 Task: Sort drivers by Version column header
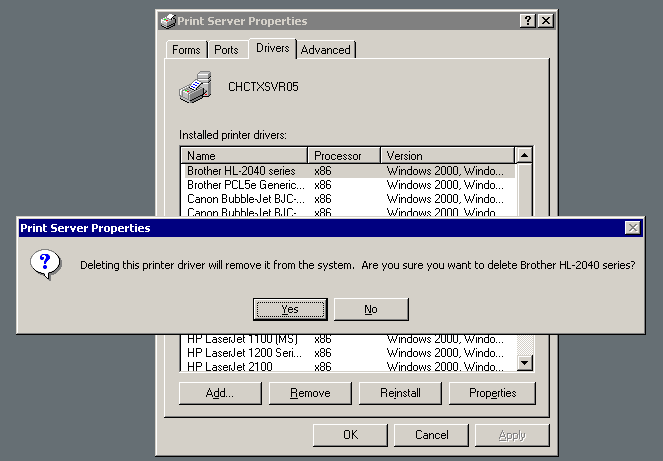point(448,156)
